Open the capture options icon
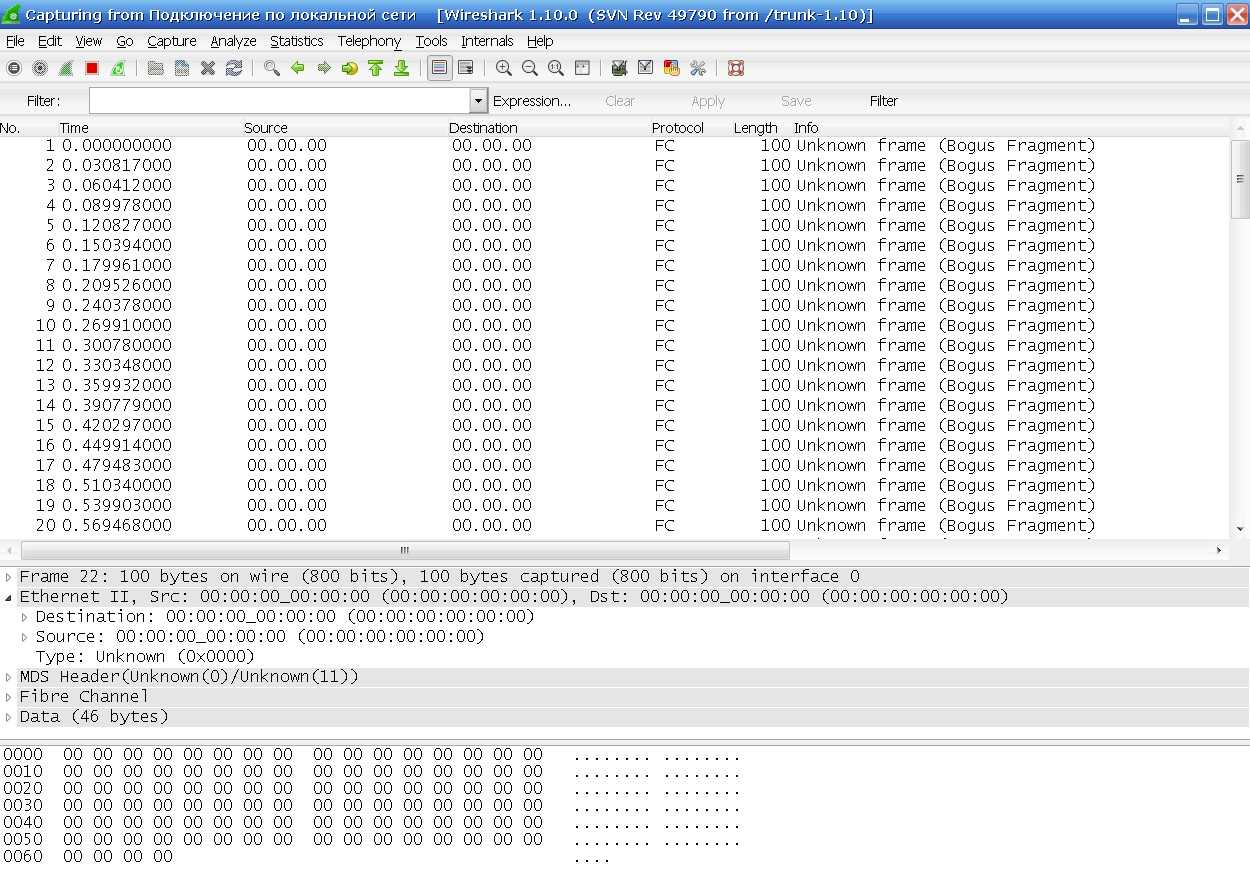This screenshot has width=1250, height=892. pyautogui.click(x=40, y=68)
